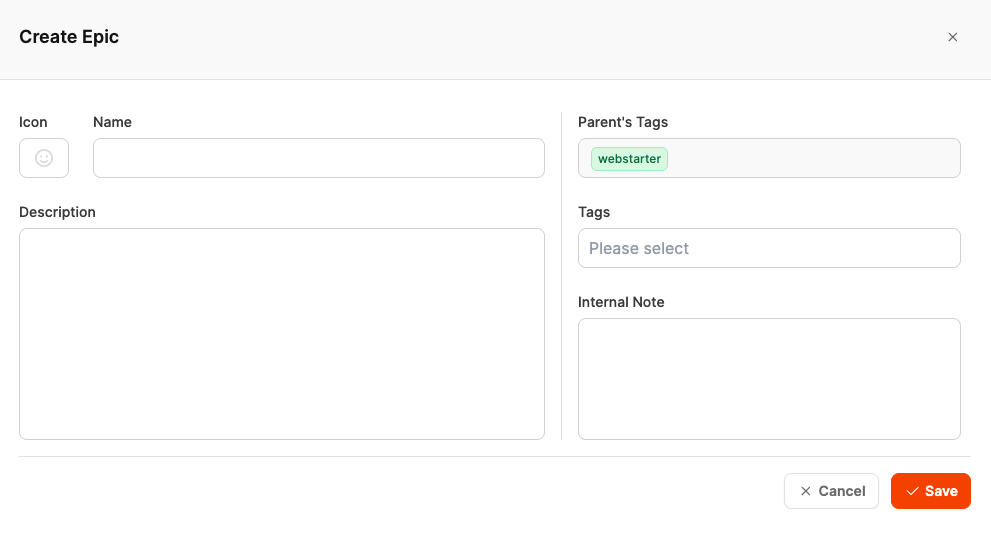Click inside the Internal Note text area
The width and height of the screenshot is (991, 535).
tap(769, 378)
